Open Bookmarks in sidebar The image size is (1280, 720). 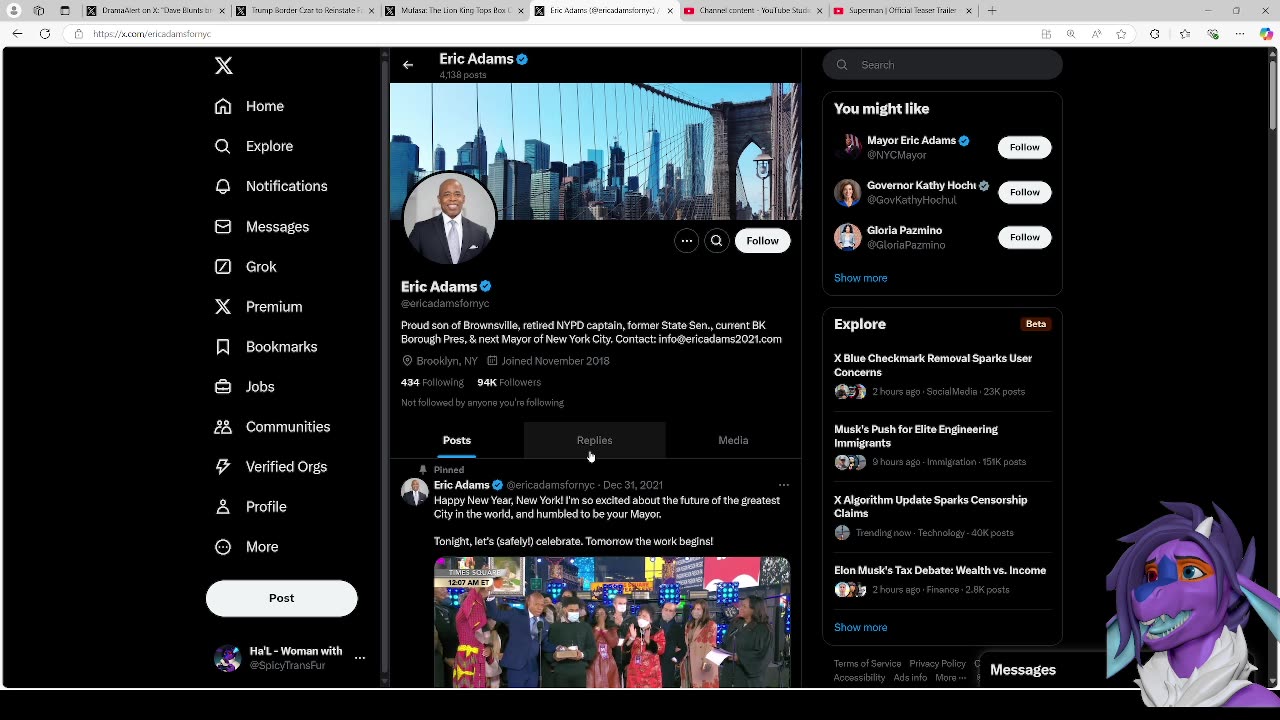(266, 347)
